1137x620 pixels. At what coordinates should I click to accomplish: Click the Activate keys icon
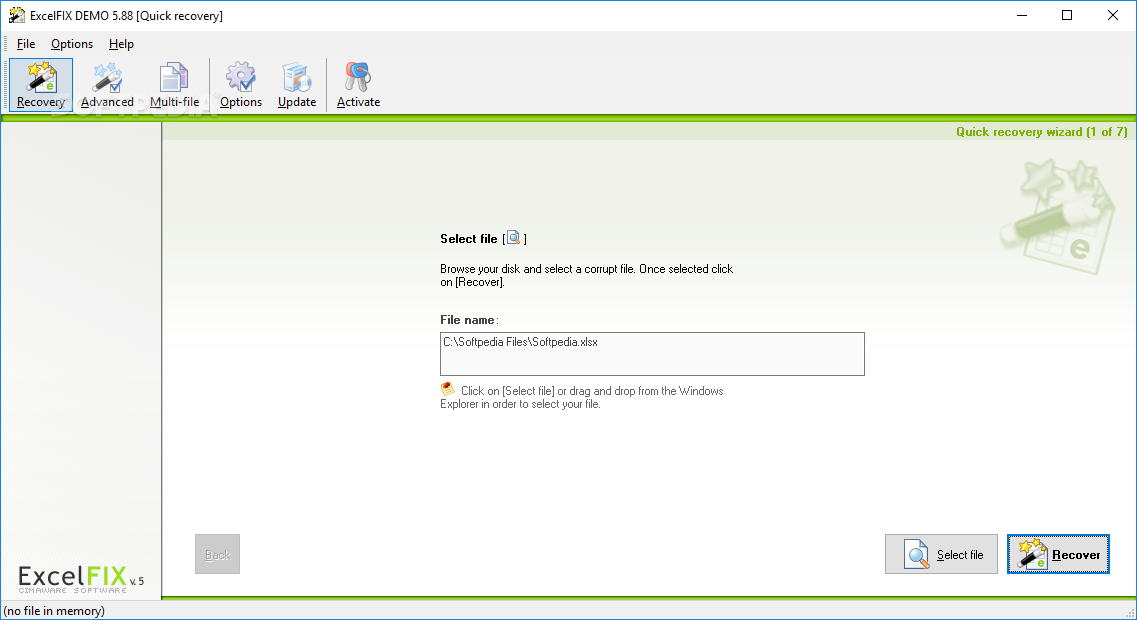(358, 85)
